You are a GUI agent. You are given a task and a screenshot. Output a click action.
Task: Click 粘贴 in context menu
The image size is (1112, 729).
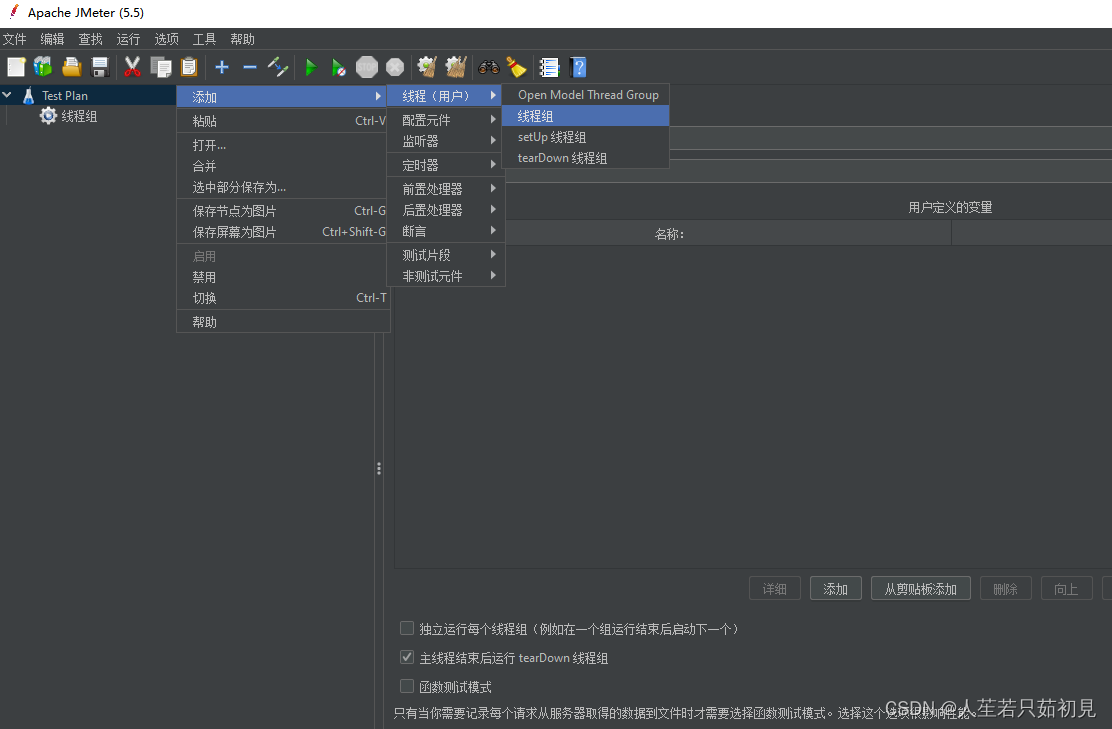(x=283, y=121)
